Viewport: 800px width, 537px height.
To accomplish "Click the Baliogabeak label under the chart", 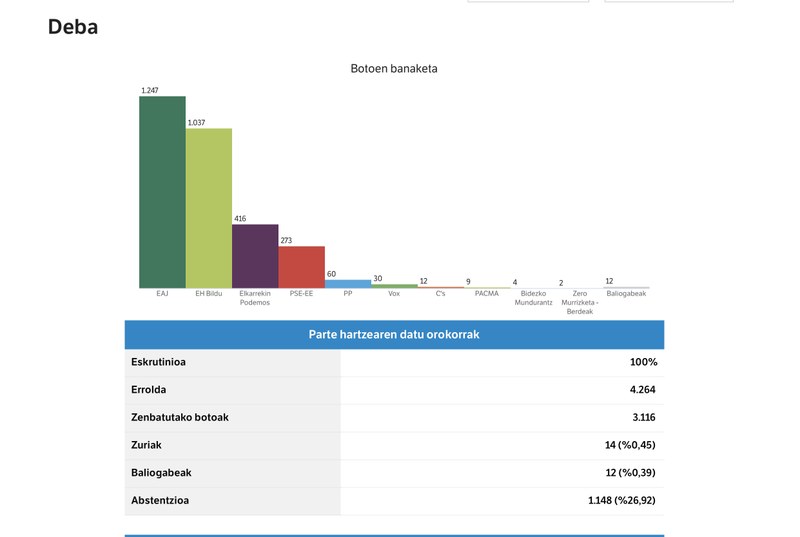I will coord(626,294).
